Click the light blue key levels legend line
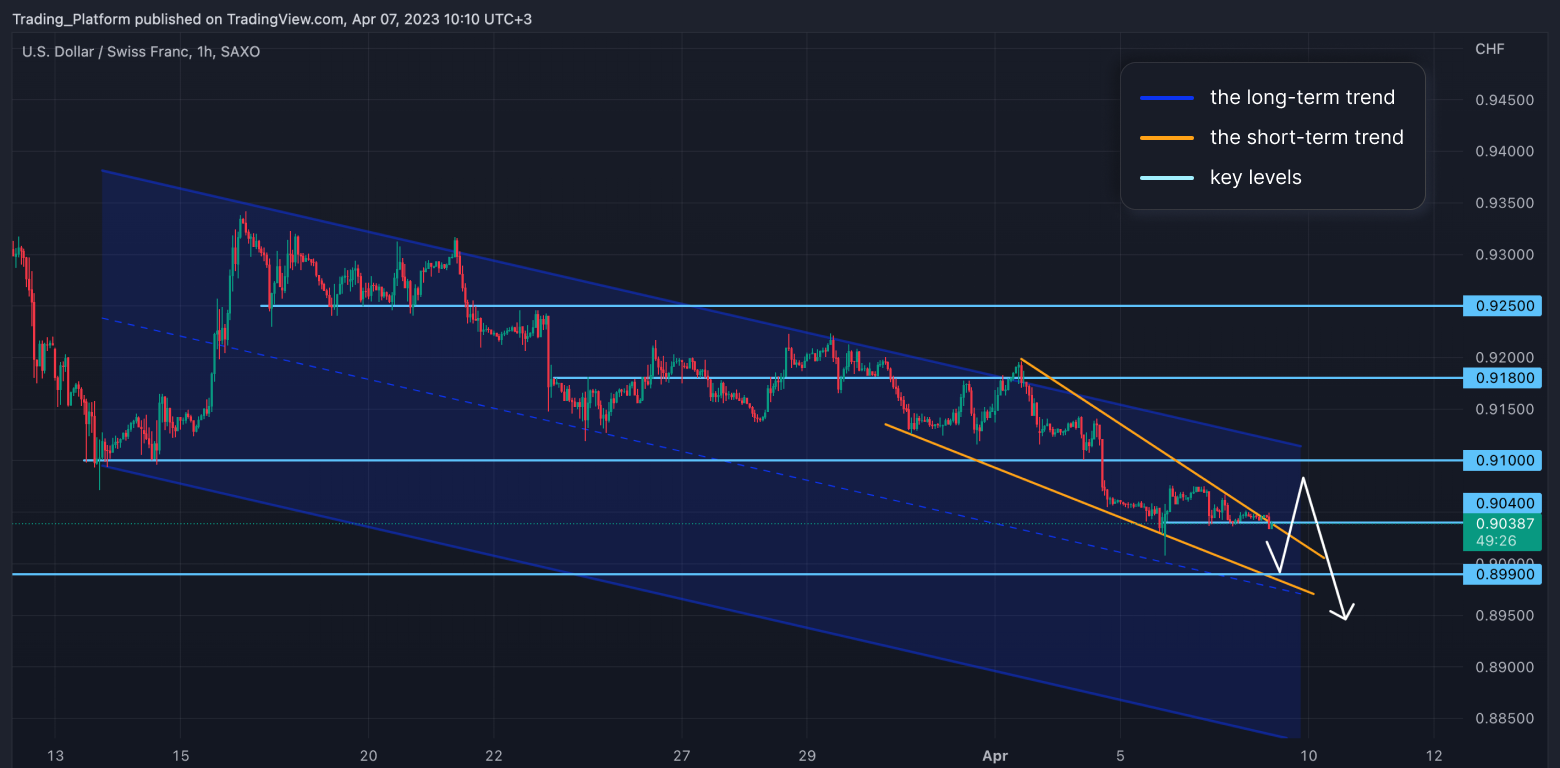The height and width of the screenshot is (768, 1560). [1167, 178]
